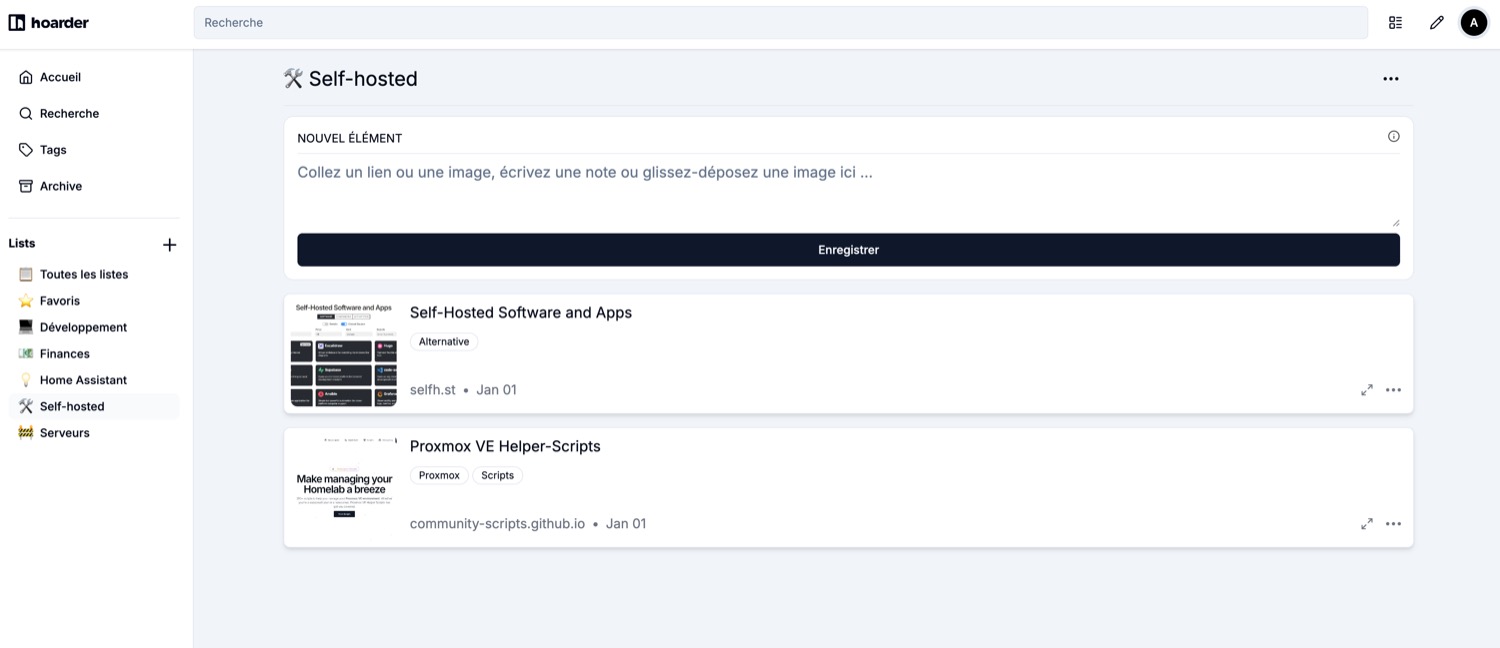Open the Tags page in sidebar
The width and height of the screenshot is (1500, 648).
coord(53,150)
